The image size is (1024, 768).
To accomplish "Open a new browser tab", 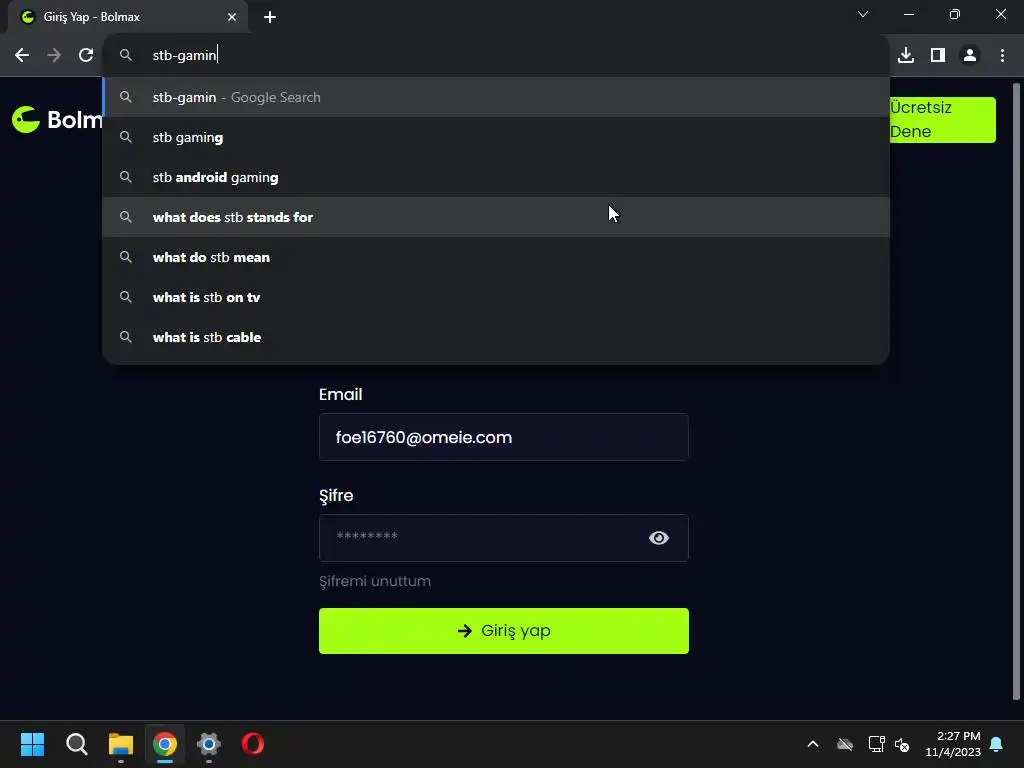I will [x=270, y=17].
